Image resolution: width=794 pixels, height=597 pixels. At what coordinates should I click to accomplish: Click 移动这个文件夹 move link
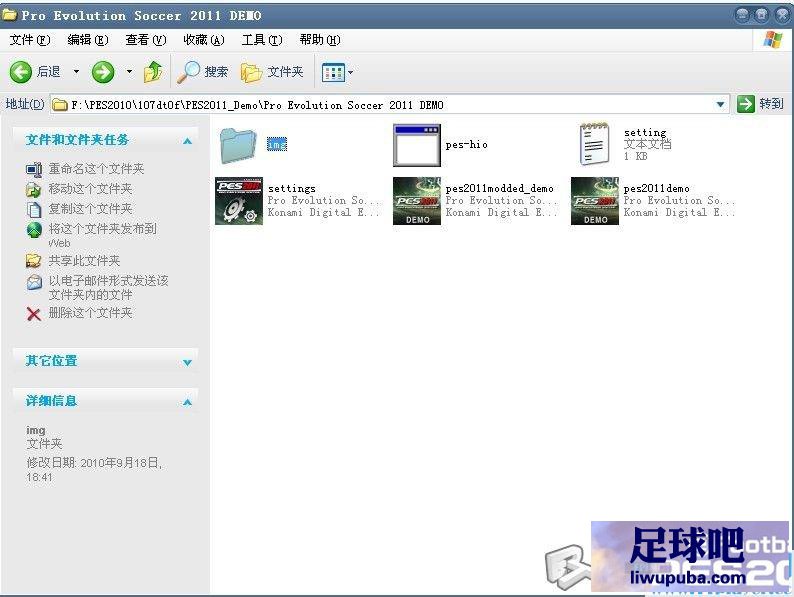tap(90, 189)
